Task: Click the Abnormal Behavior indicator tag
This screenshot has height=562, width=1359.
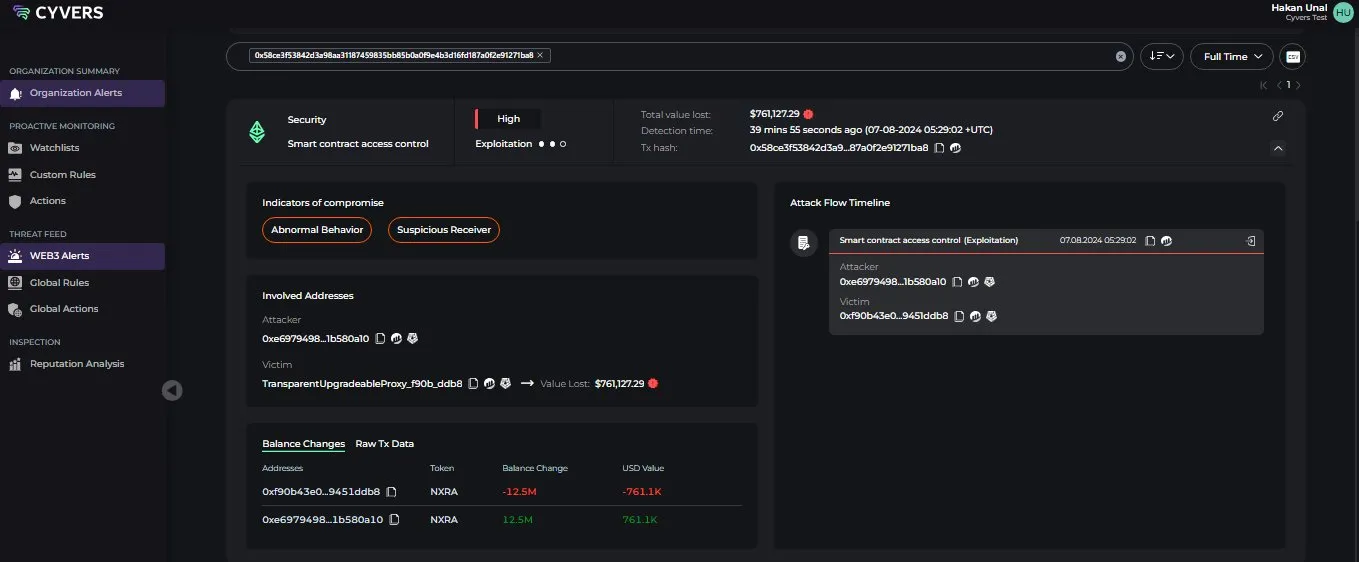Action: pos(317,230)
